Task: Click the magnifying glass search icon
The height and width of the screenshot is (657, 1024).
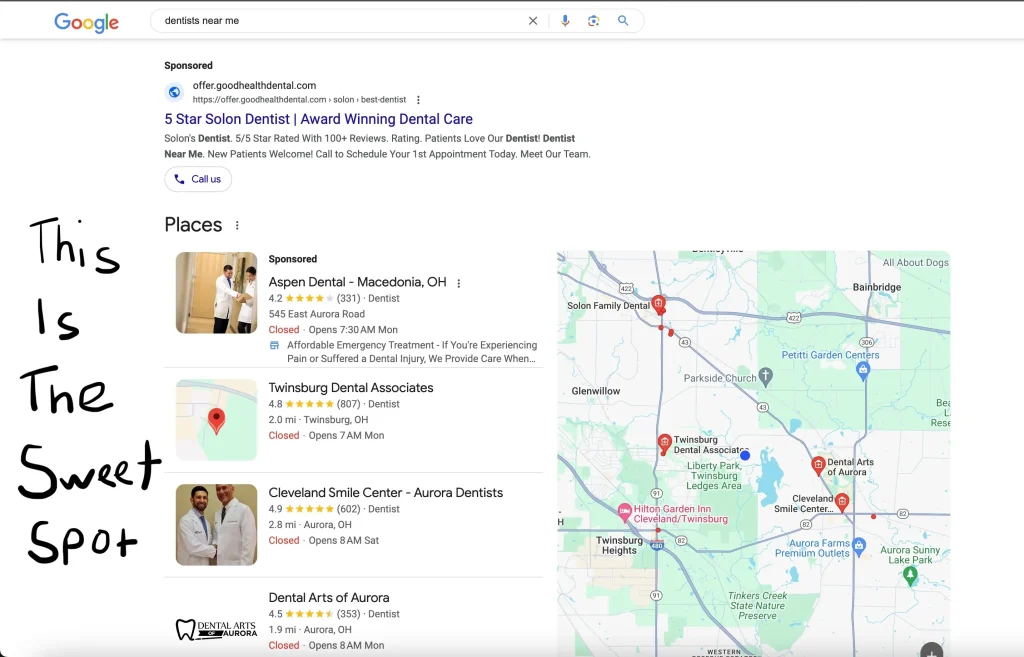Action: pos(623,21)
